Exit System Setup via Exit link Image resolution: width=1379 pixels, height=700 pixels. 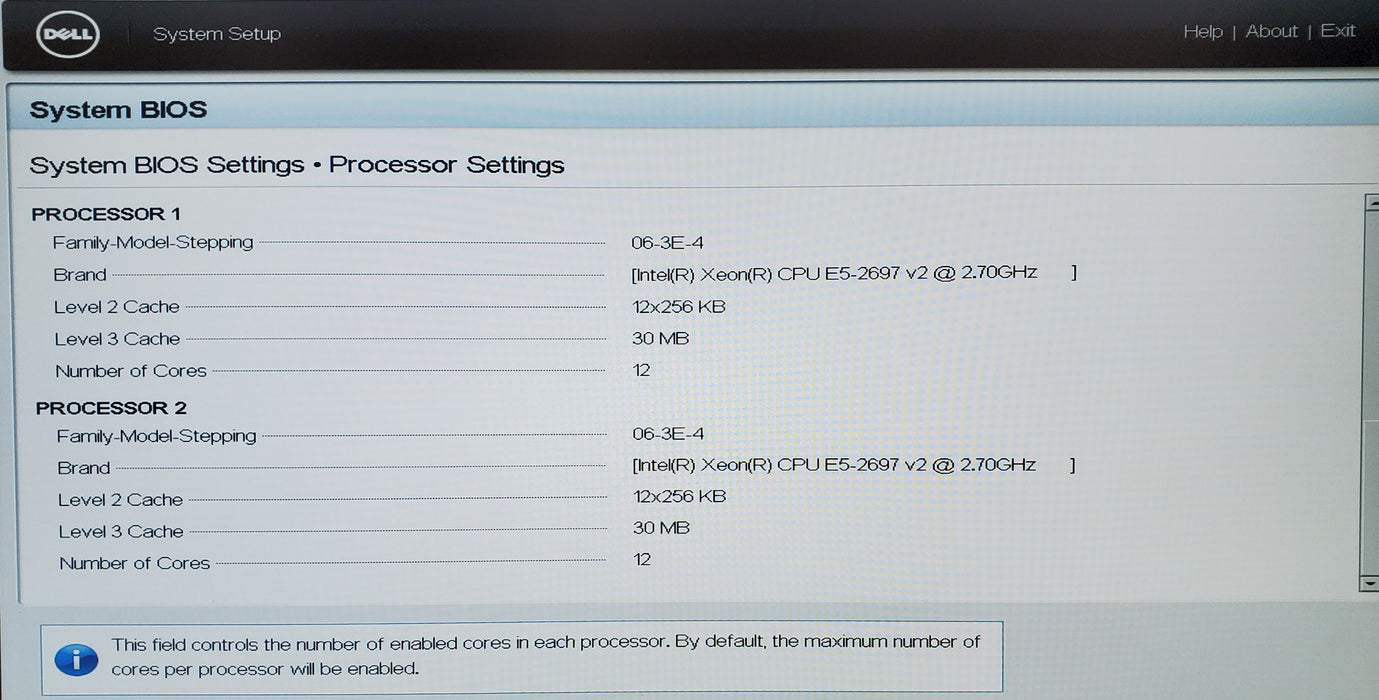pos(1338,30)
